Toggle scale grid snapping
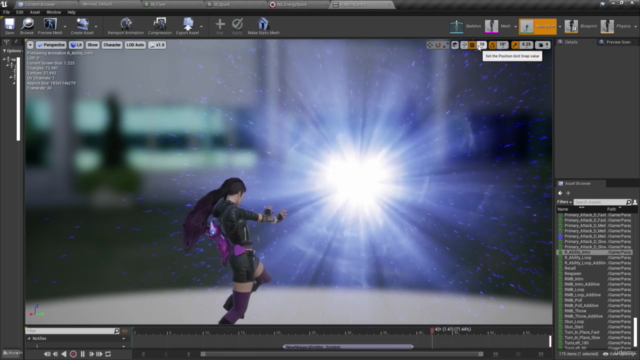The height and width of the screenshot is (360, 640). 516,45
